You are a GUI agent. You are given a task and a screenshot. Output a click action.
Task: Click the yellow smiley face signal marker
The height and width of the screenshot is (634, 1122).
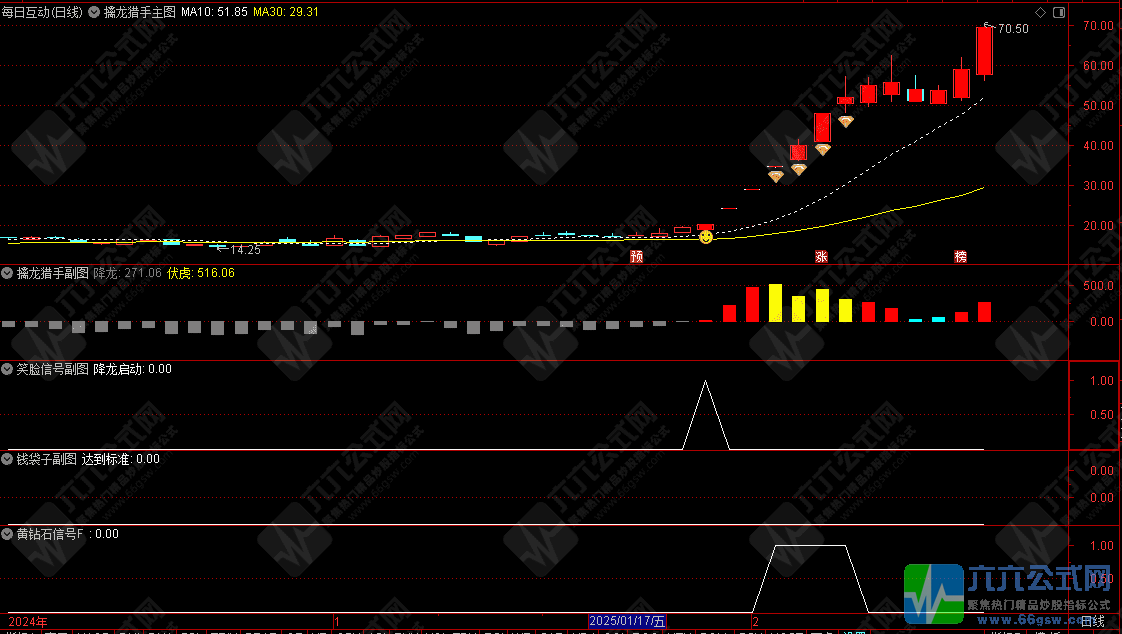705,237
